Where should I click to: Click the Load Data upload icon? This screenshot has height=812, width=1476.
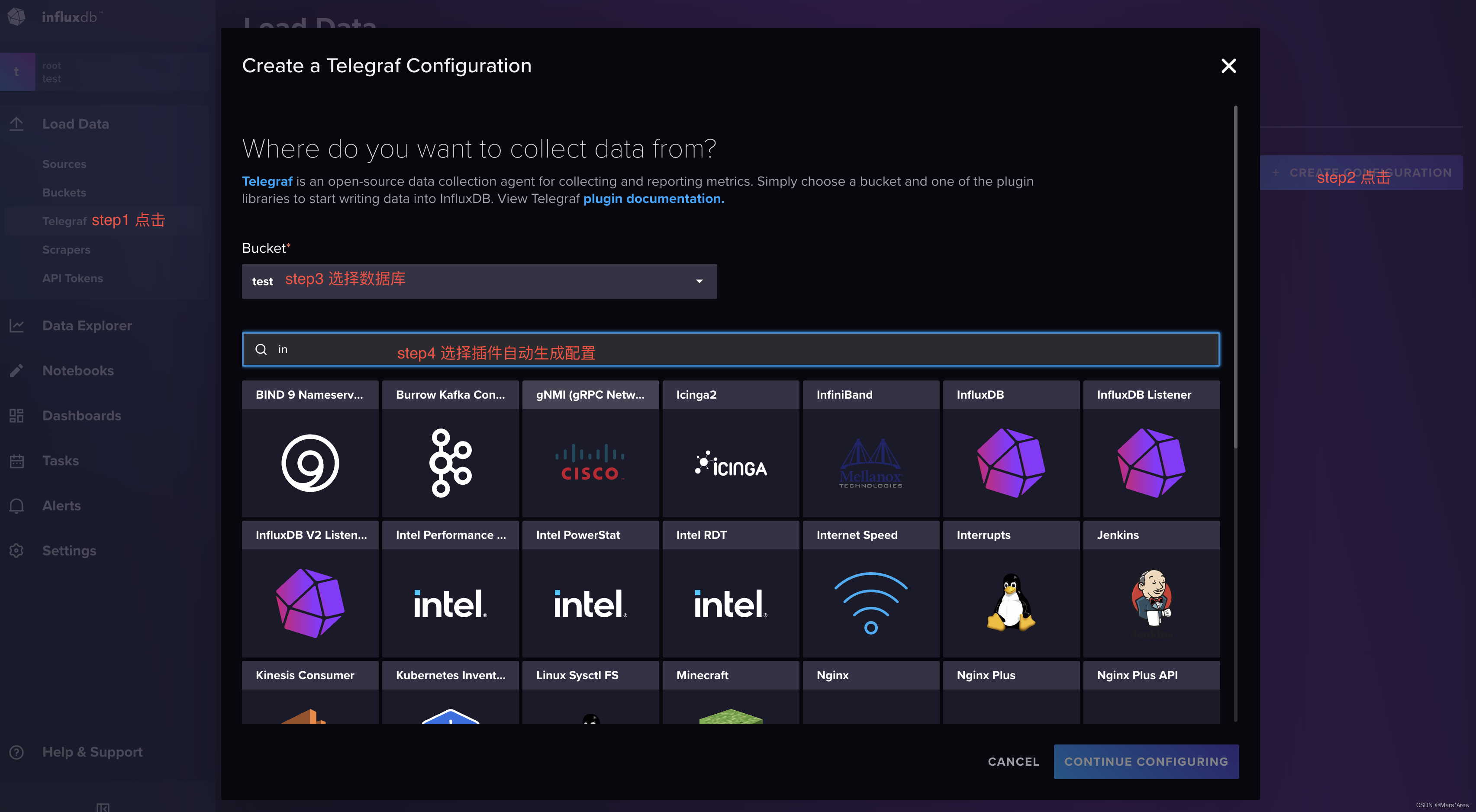pyautogui.click(x=16, y=124)
